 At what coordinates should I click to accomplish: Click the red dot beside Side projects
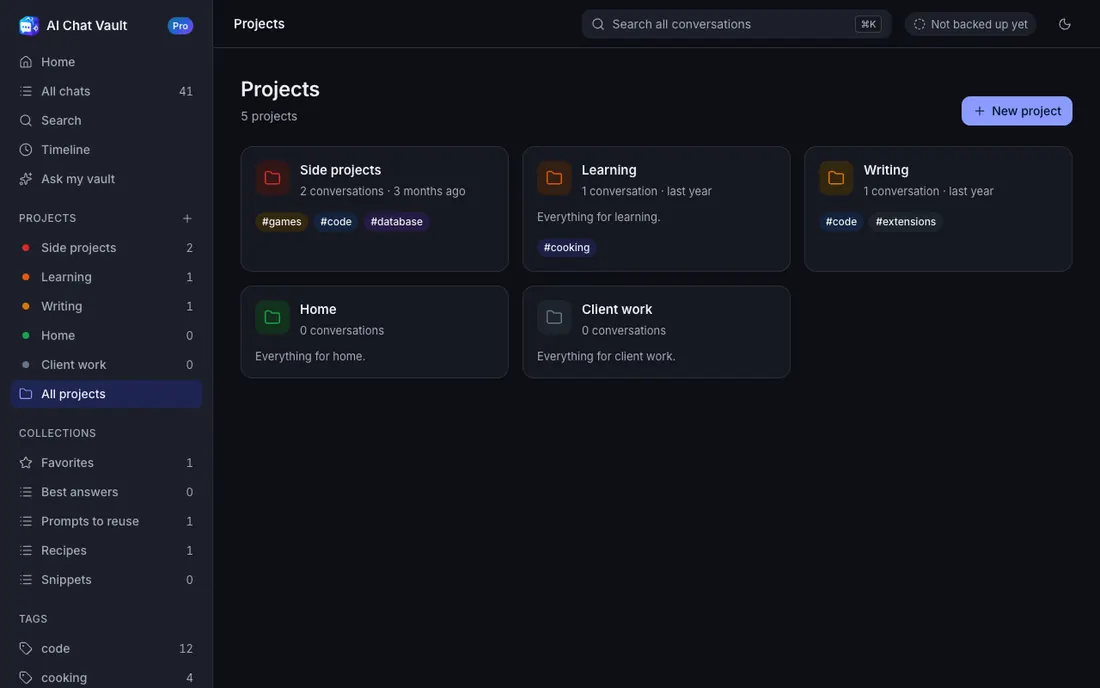tap(26, 248)
